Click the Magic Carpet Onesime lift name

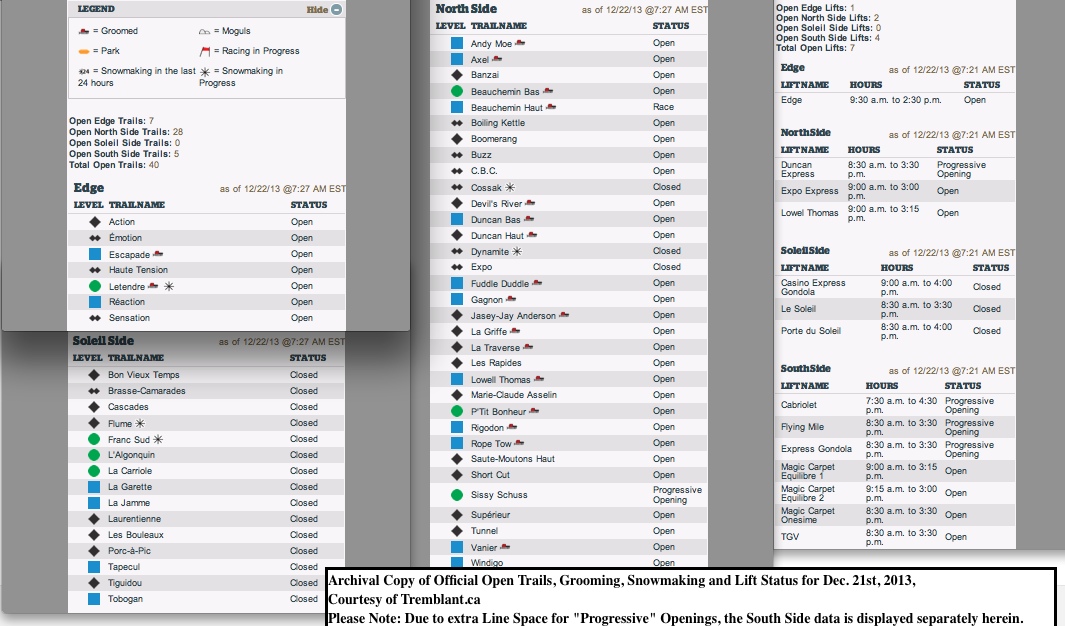(808, 515)
